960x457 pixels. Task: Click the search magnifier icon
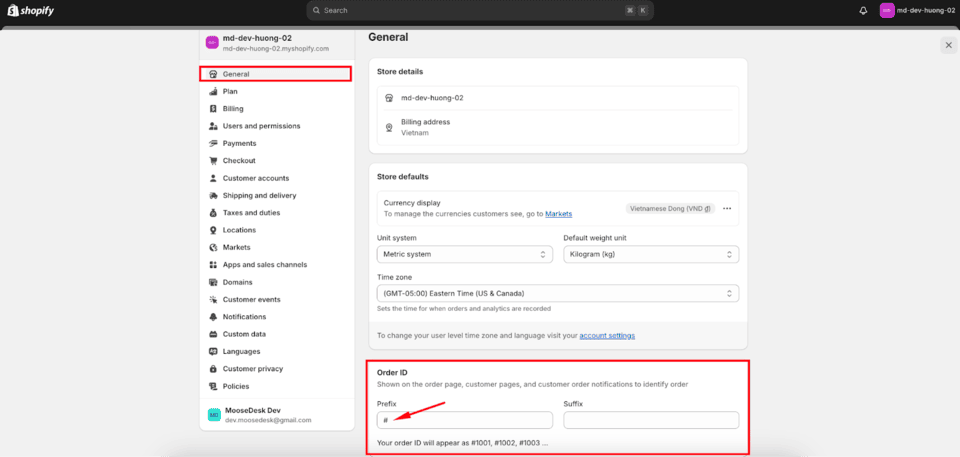[x=317, y=10]
